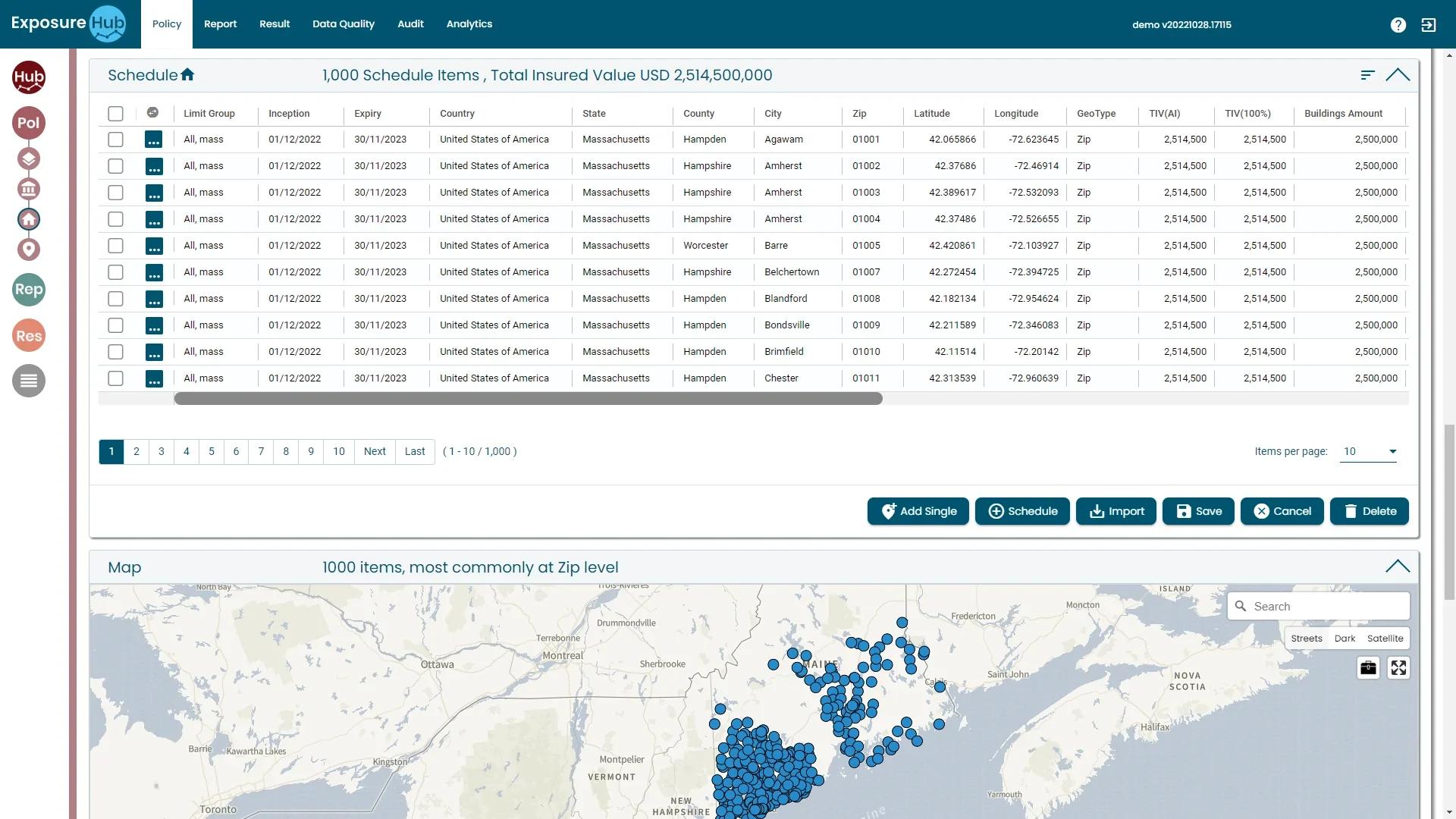Open the Hub sidebar icon
The width and height of the screenshot is (1456, 819).
[x=29, y=77]
